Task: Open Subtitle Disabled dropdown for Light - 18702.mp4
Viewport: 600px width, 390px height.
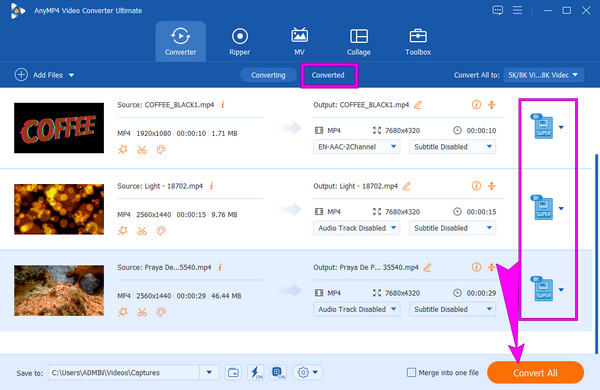Action: [x=453, y=228]
